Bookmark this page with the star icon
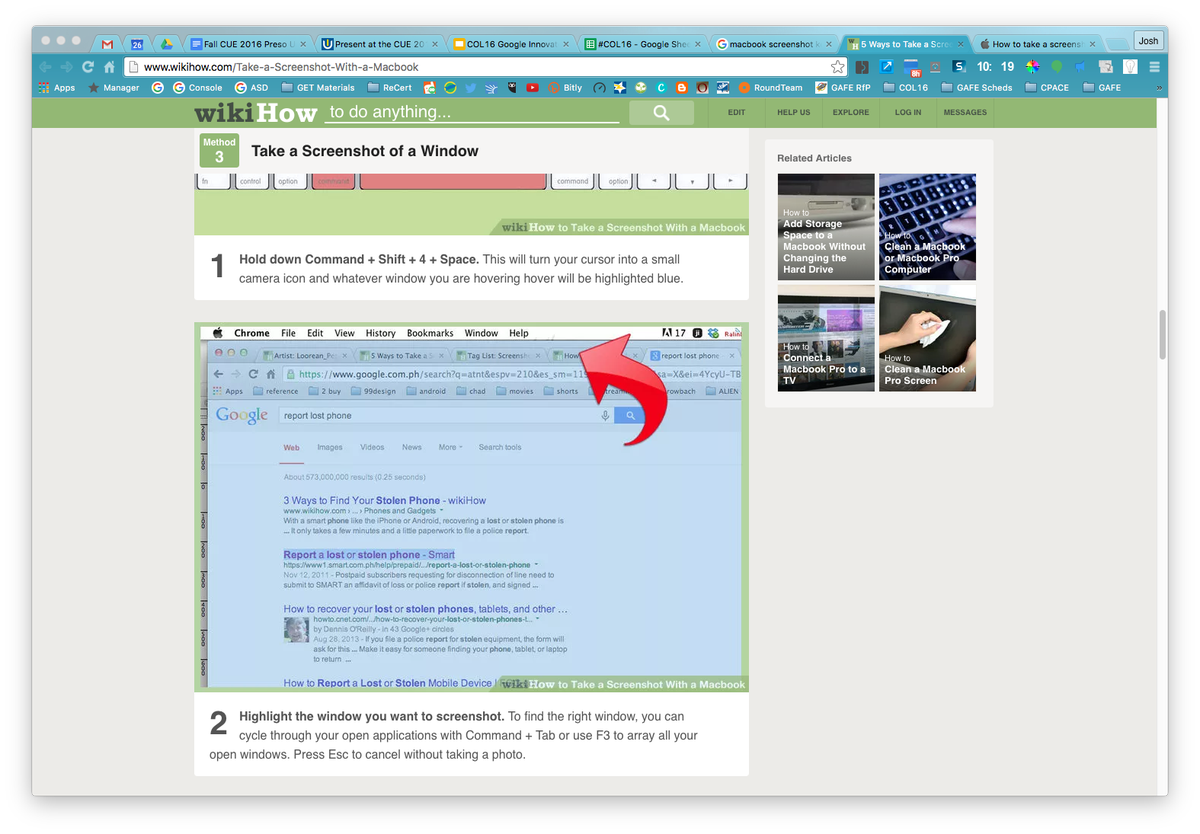Screen dimensions: 1200x834 (x=838, y=67)
